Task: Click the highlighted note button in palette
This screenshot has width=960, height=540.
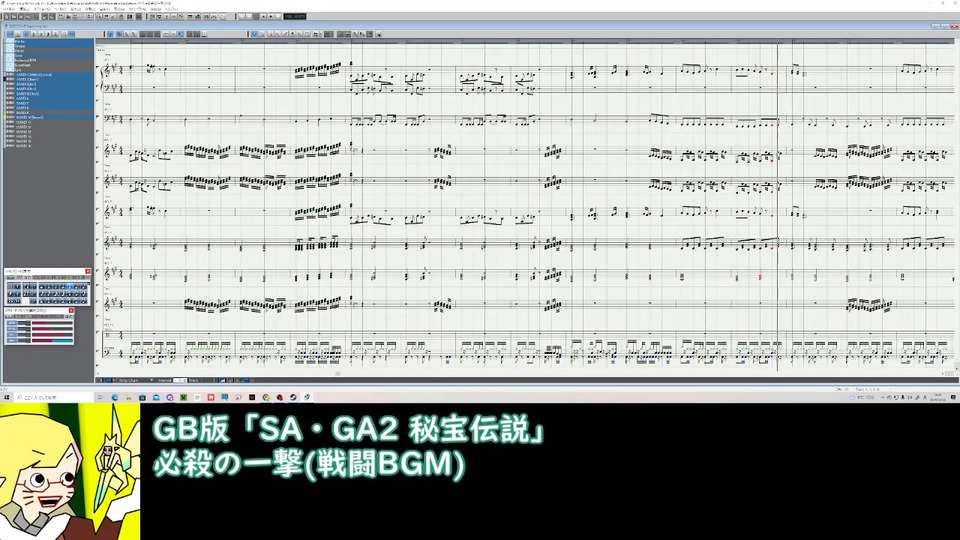Action: (x=71, y=287)
